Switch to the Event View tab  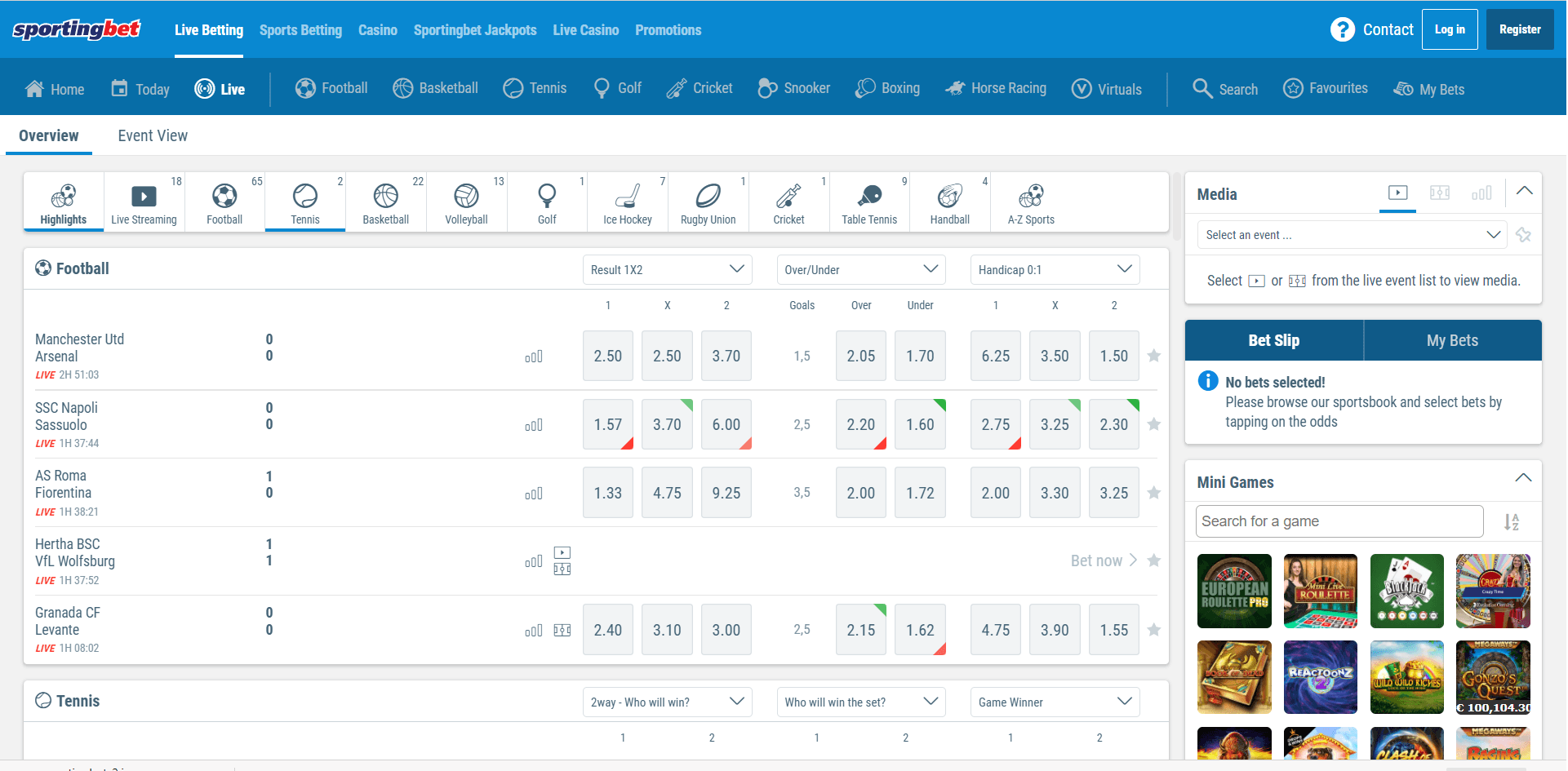(153, 135)
